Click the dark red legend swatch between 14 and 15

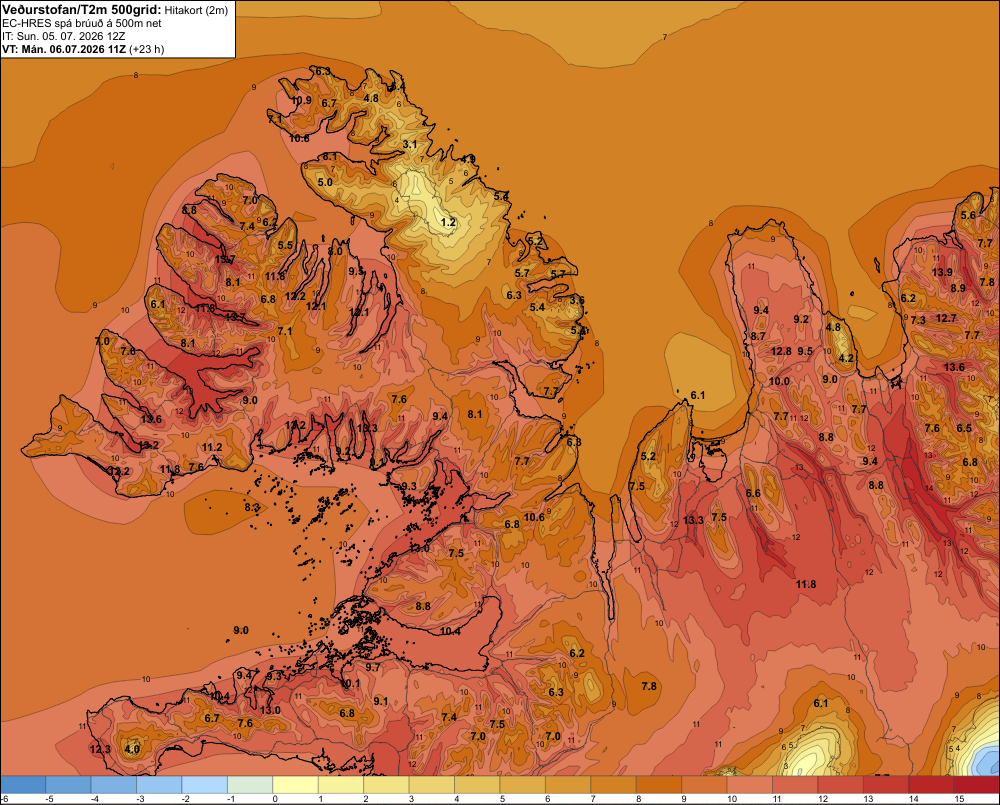[x=931, y=785]
